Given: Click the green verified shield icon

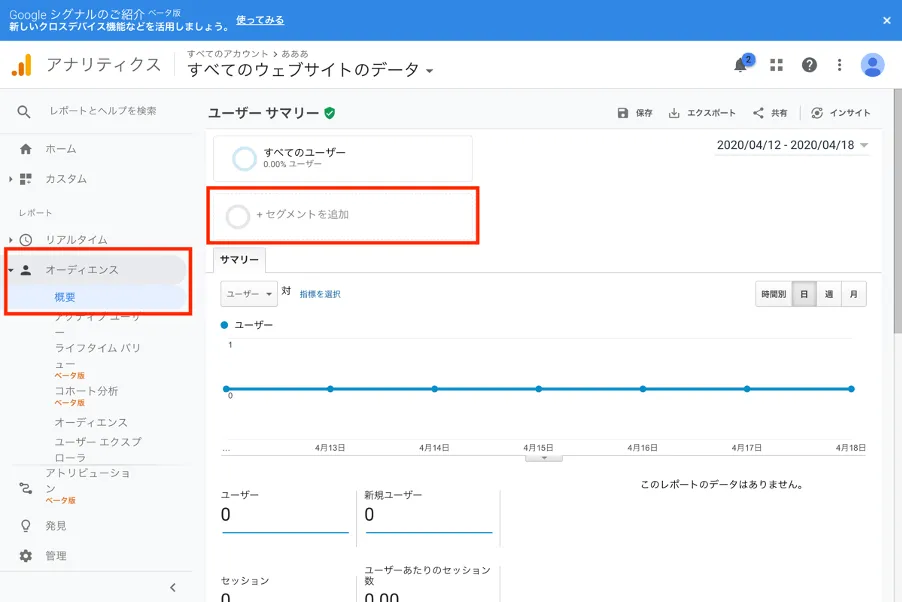Looking at the screenshot, I should click(330, 113).
